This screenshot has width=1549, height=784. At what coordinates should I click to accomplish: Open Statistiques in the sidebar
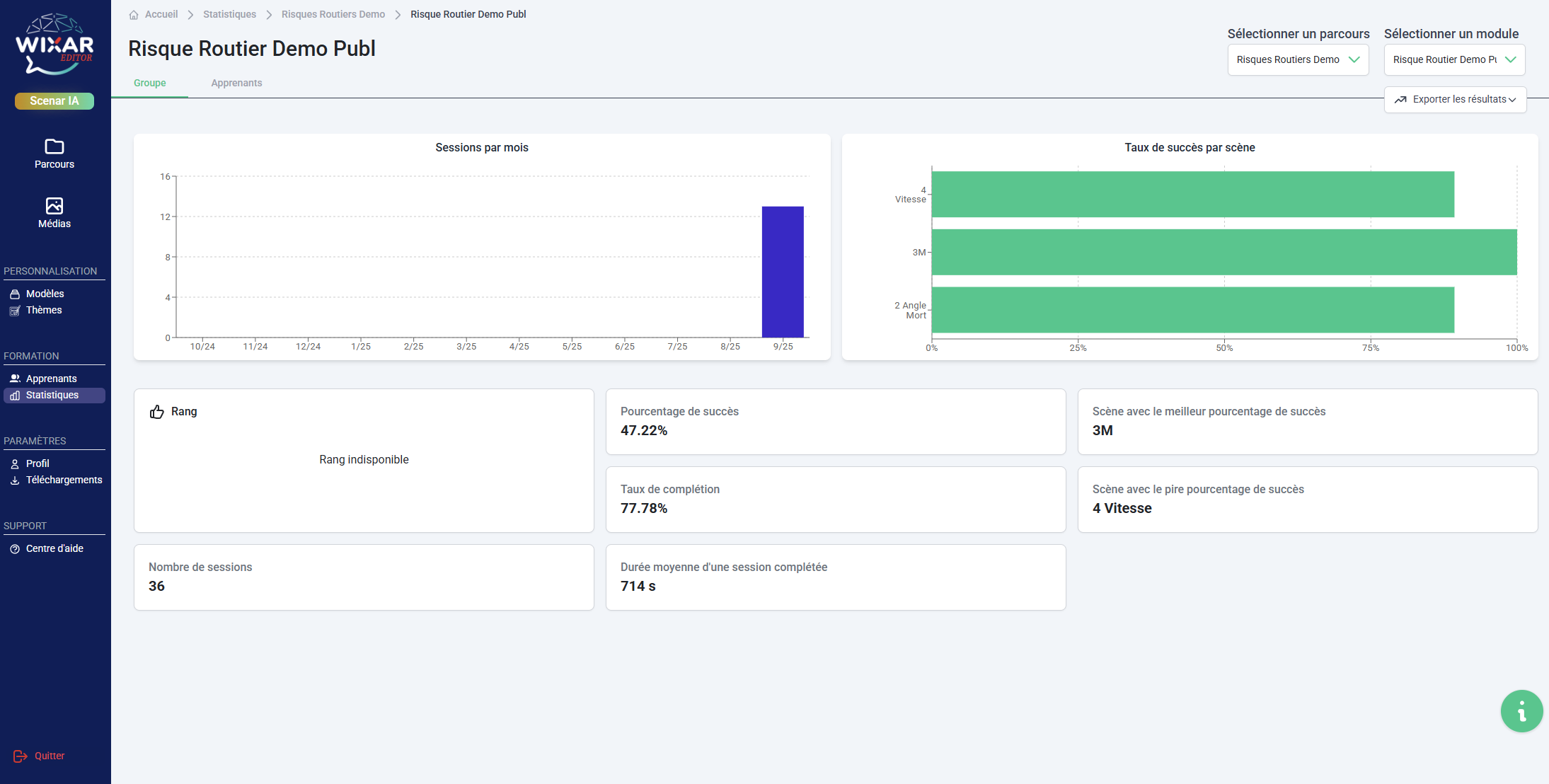[x=52, y=396]
